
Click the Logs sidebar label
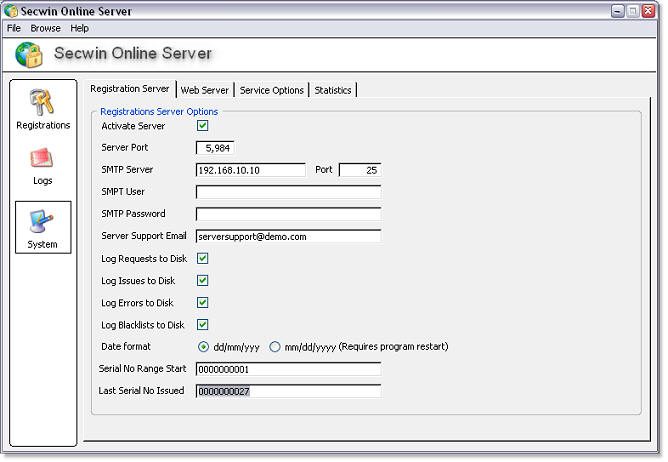[x=43, y=181]
